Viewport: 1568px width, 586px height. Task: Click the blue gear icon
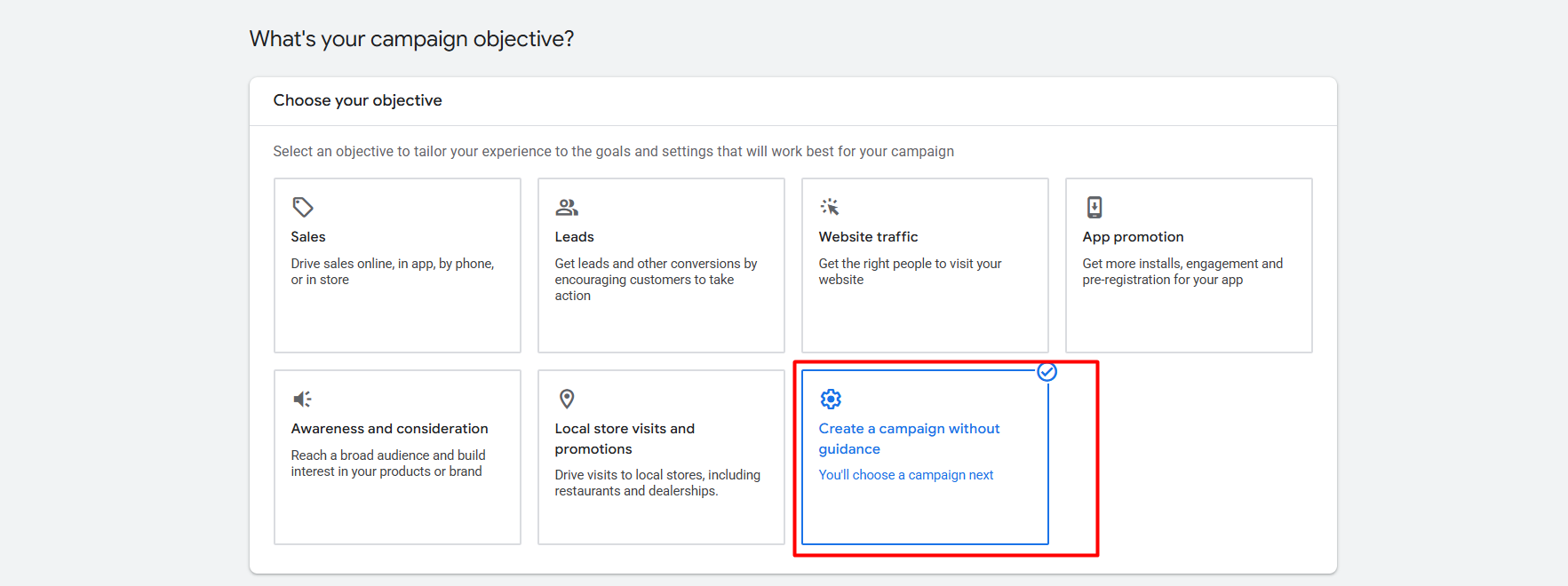[831, 399]
